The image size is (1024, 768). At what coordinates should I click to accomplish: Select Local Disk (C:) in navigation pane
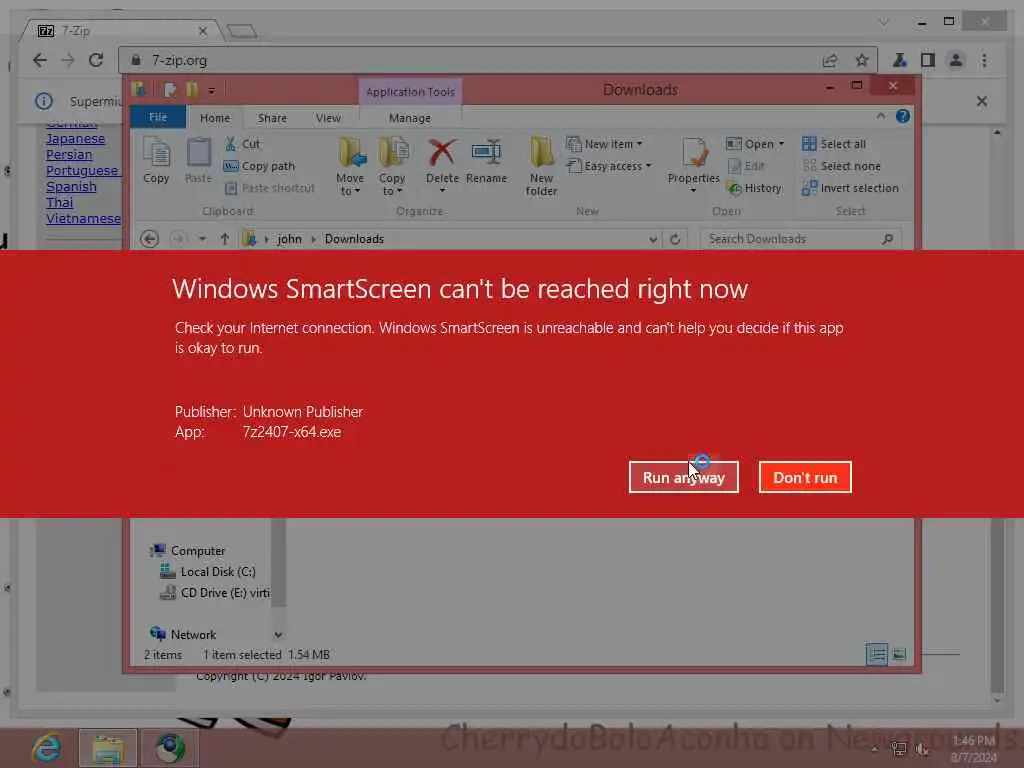point(208,571)
